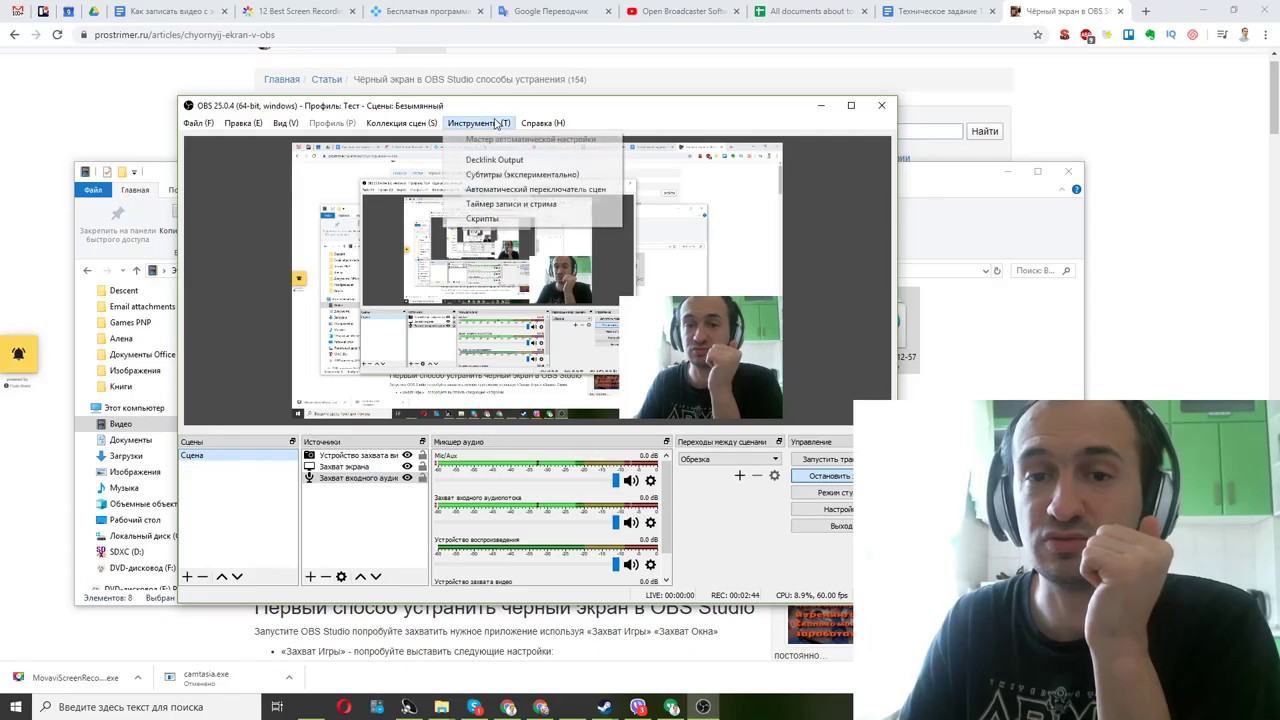
Task: Open the Устройство воспроизведения settings gear
Action: (650, 564)
